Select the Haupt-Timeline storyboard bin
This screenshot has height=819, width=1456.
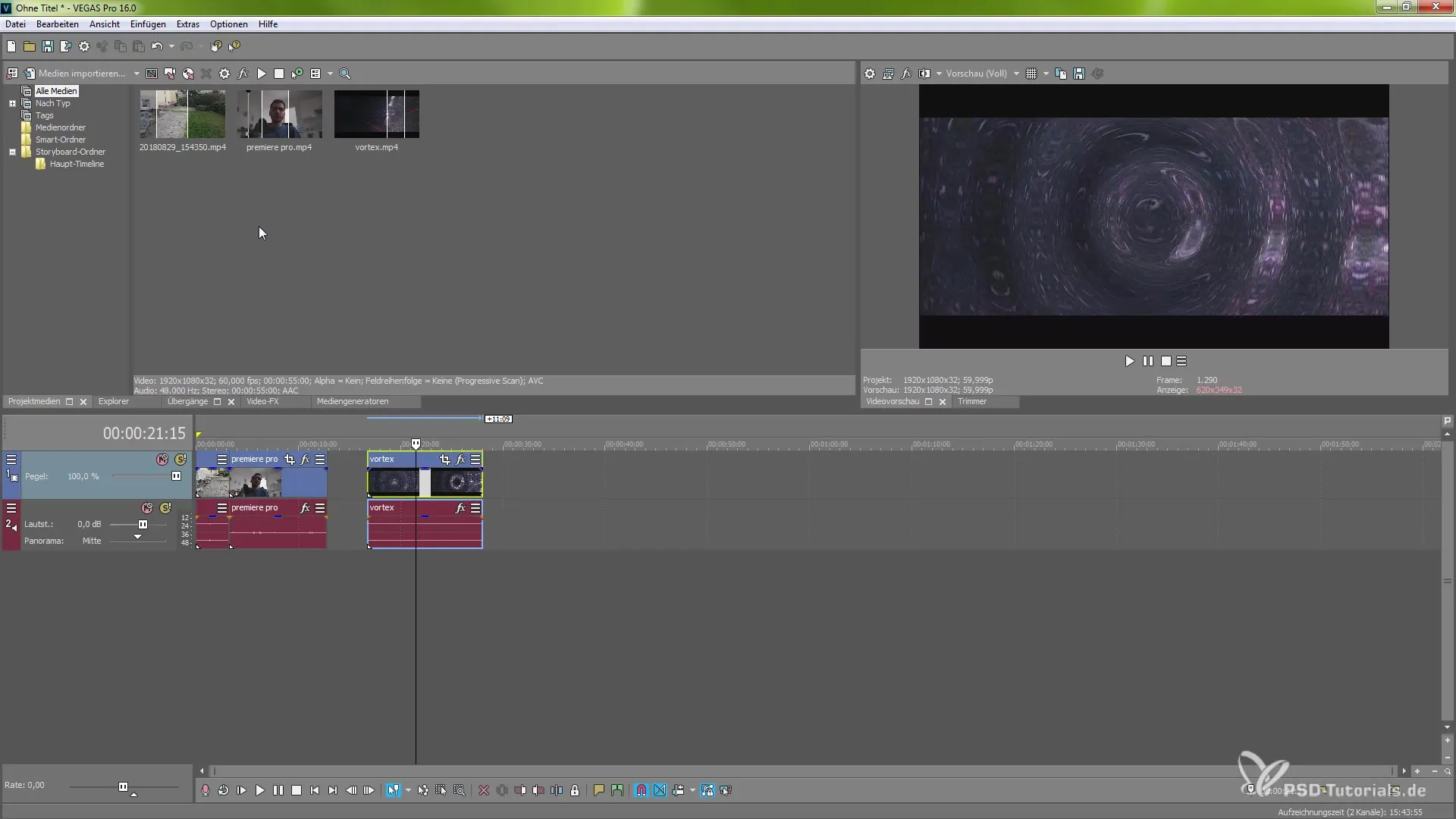tap(77, 164)
